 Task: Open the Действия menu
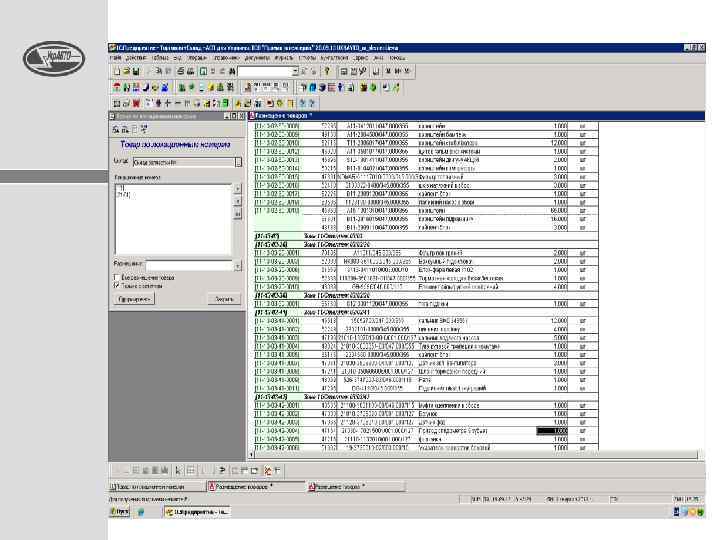pos(135,58)
